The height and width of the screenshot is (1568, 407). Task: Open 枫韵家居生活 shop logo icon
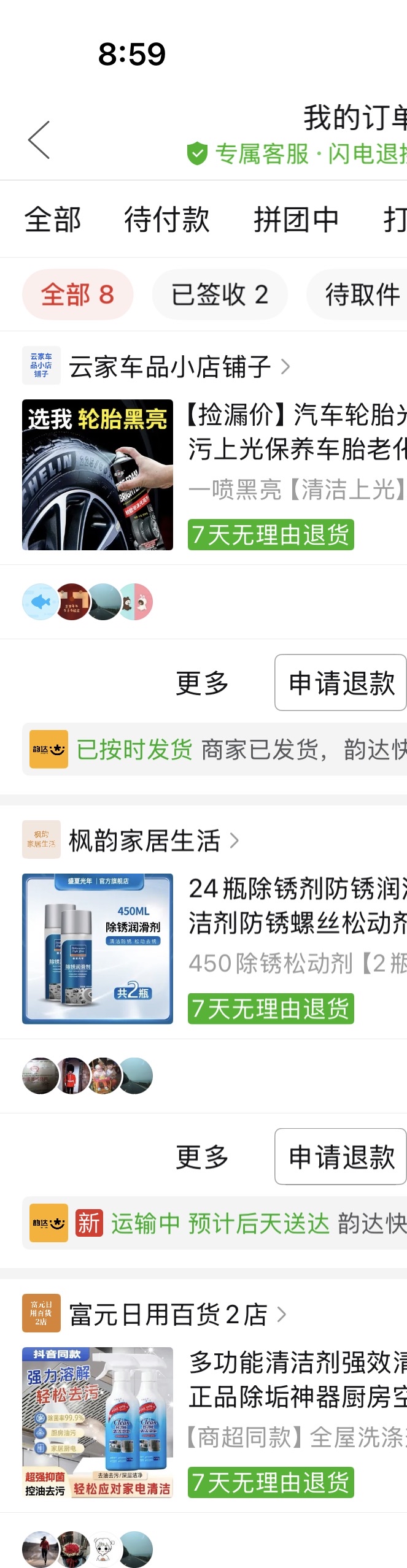click(x=41, y=839)
